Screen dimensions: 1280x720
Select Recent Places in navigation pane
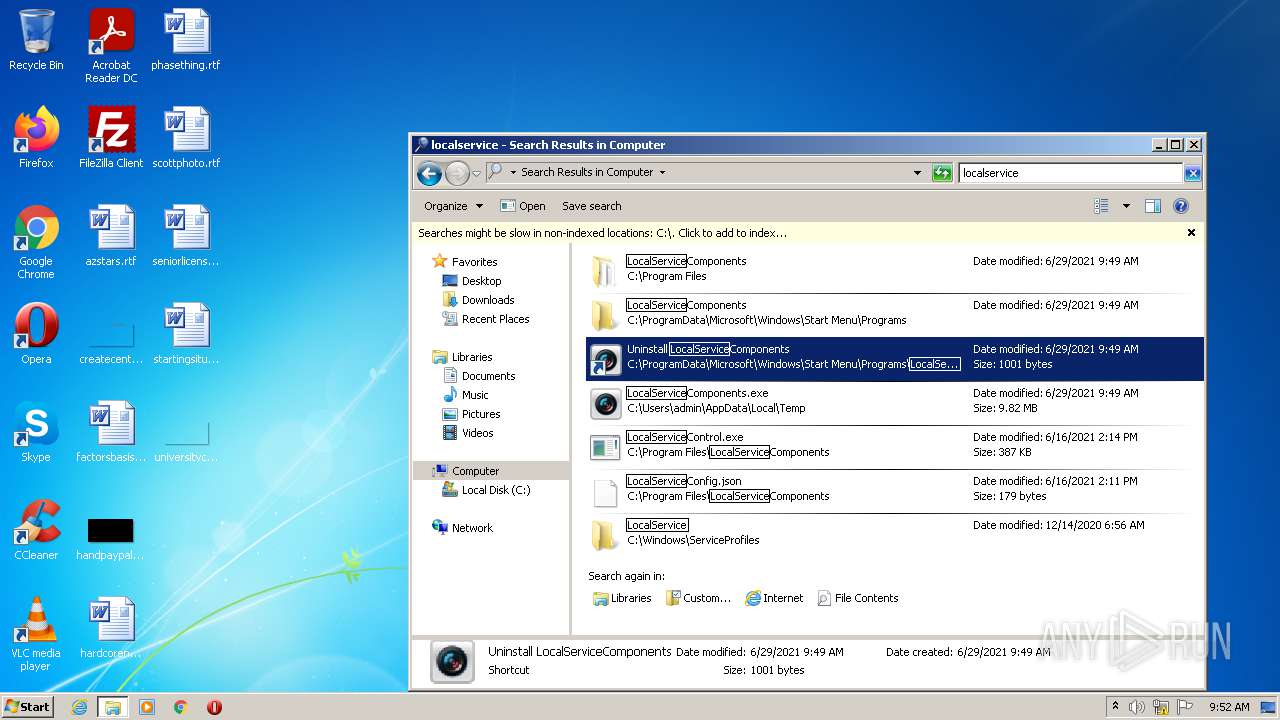(x=495, y=319)
